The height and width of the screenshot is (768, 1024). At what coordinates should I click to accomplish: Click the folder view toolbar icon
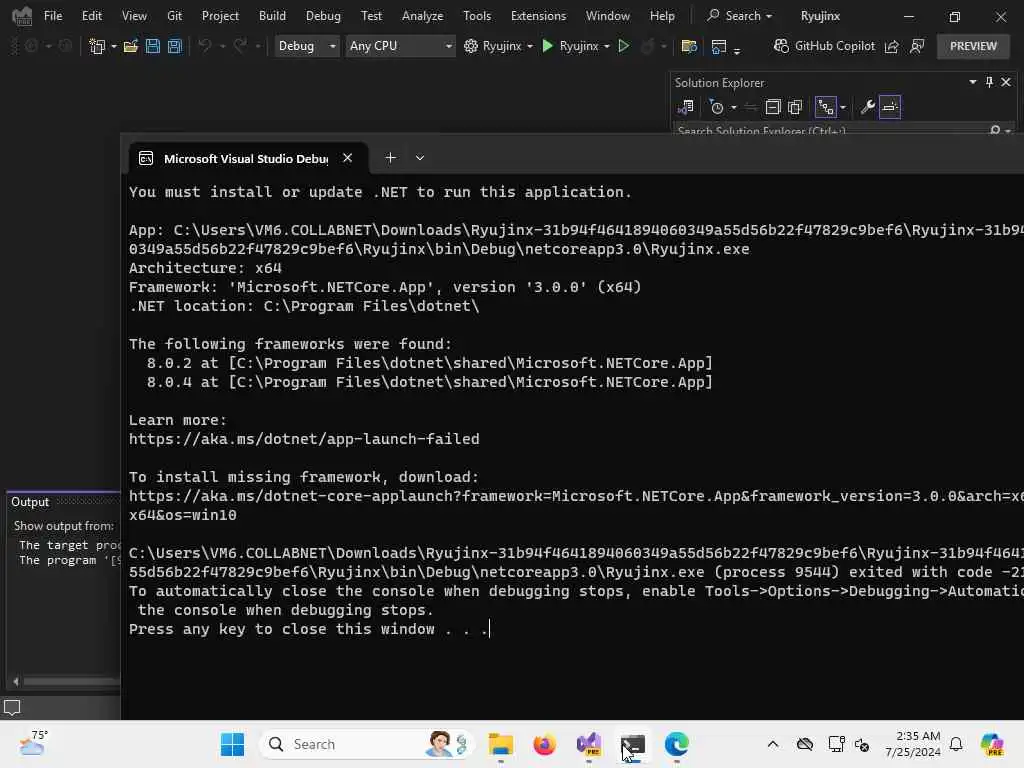(689, 46)
